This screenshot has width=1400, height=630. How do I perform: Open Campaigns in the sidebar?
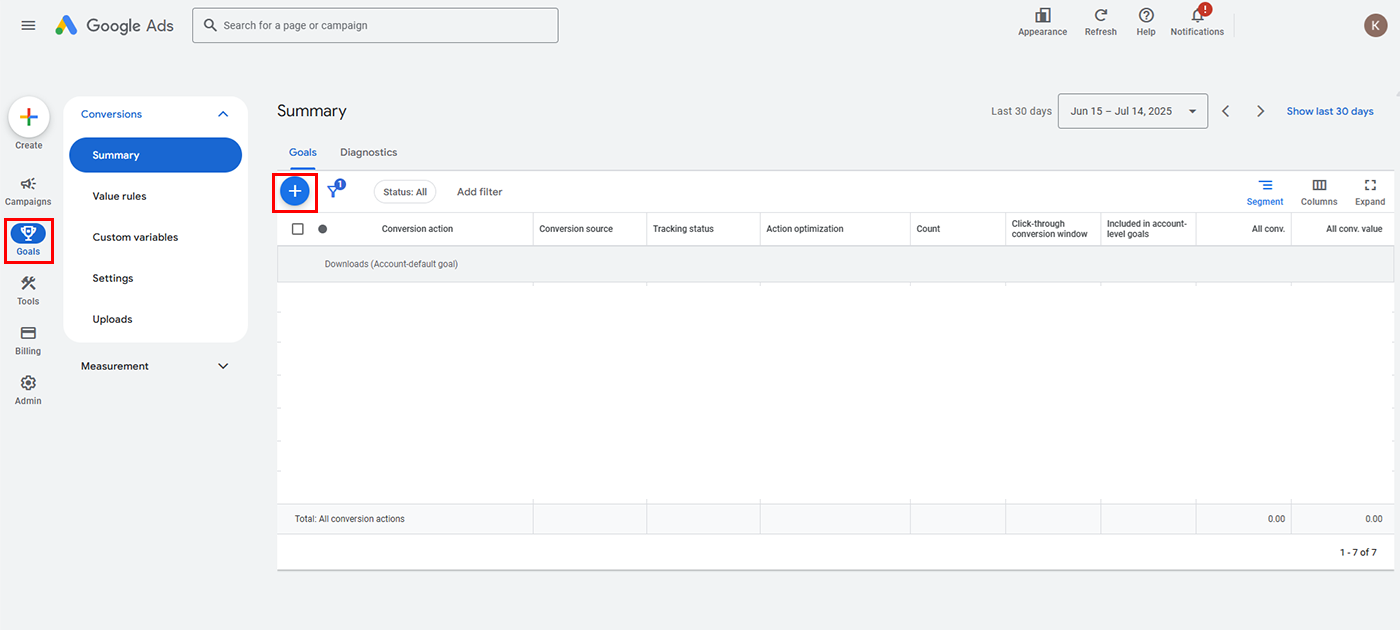[x=28, y=191]
